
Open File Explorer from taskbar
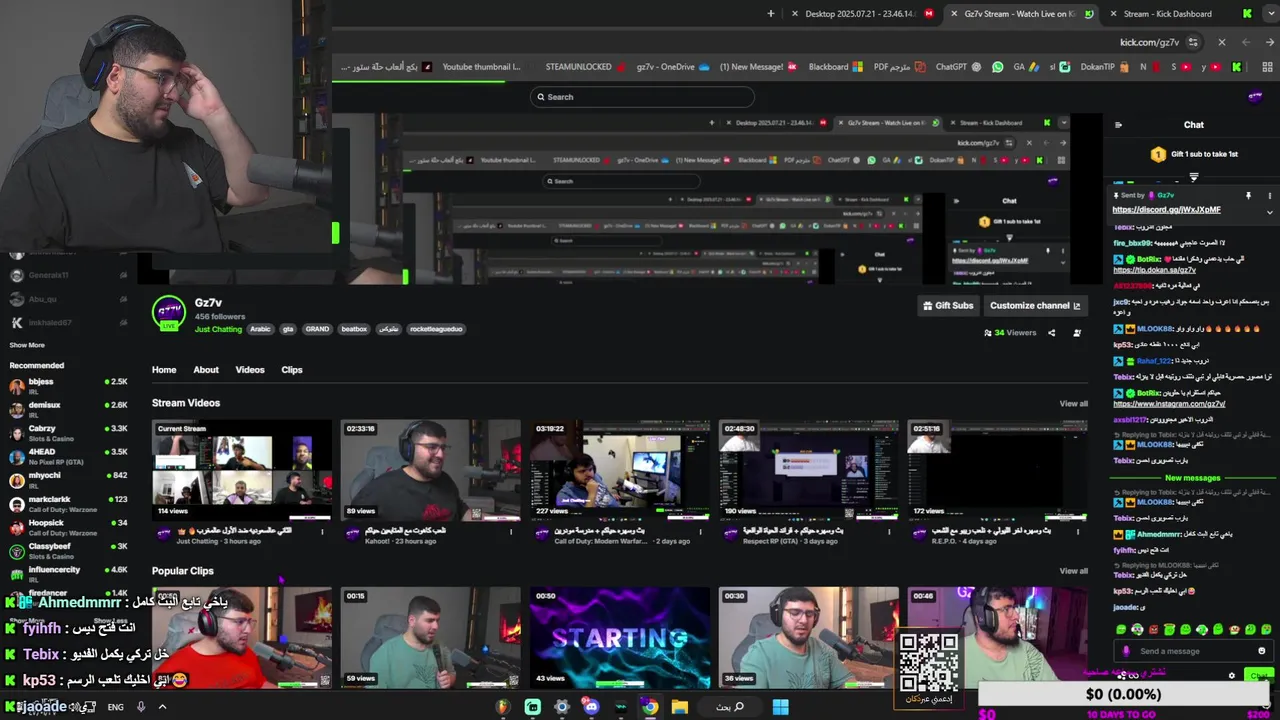(x=680, y=707)
